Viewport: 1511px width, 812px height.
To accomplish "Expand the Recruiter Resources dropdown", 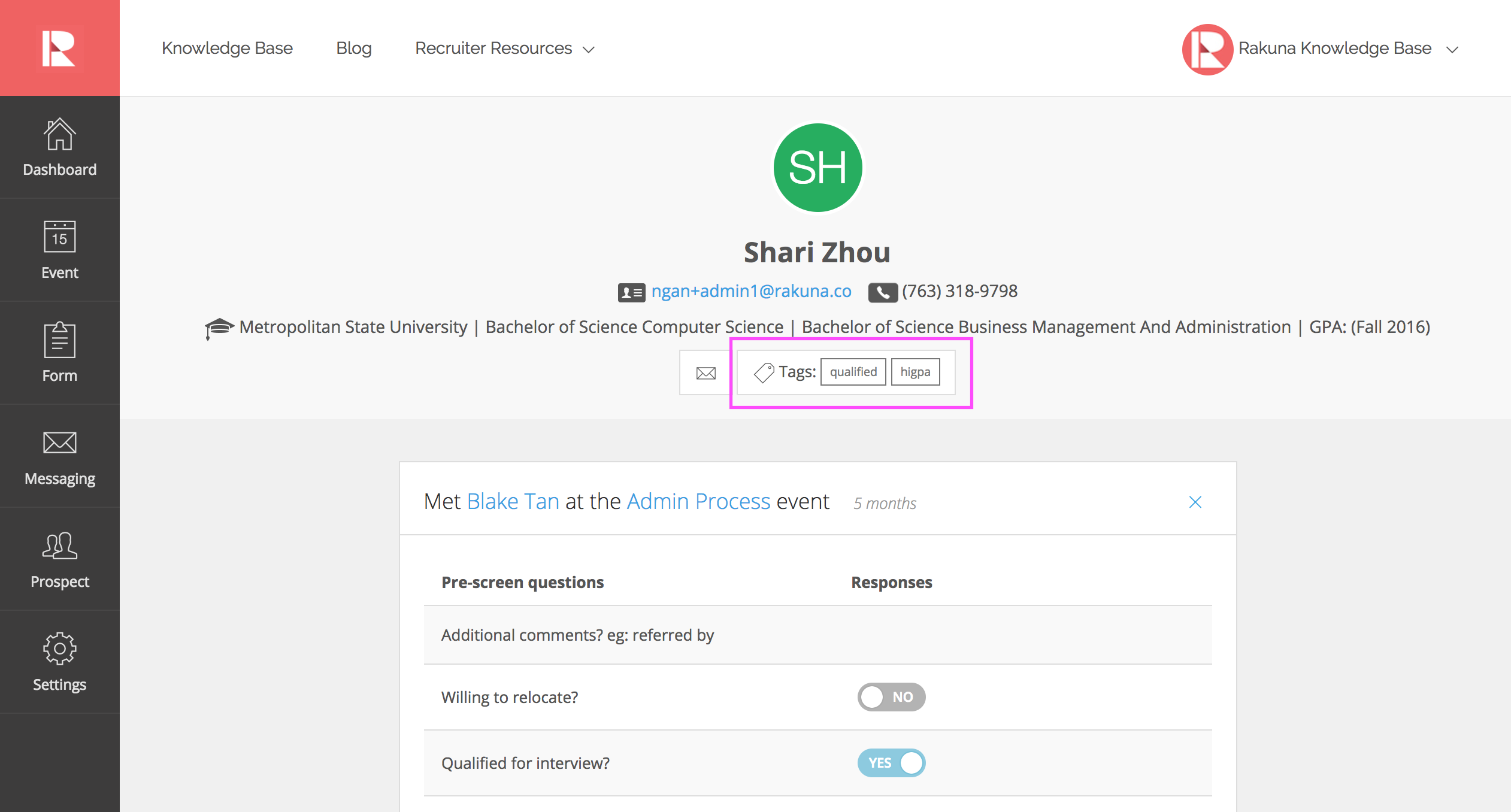I will pos(504,49).
